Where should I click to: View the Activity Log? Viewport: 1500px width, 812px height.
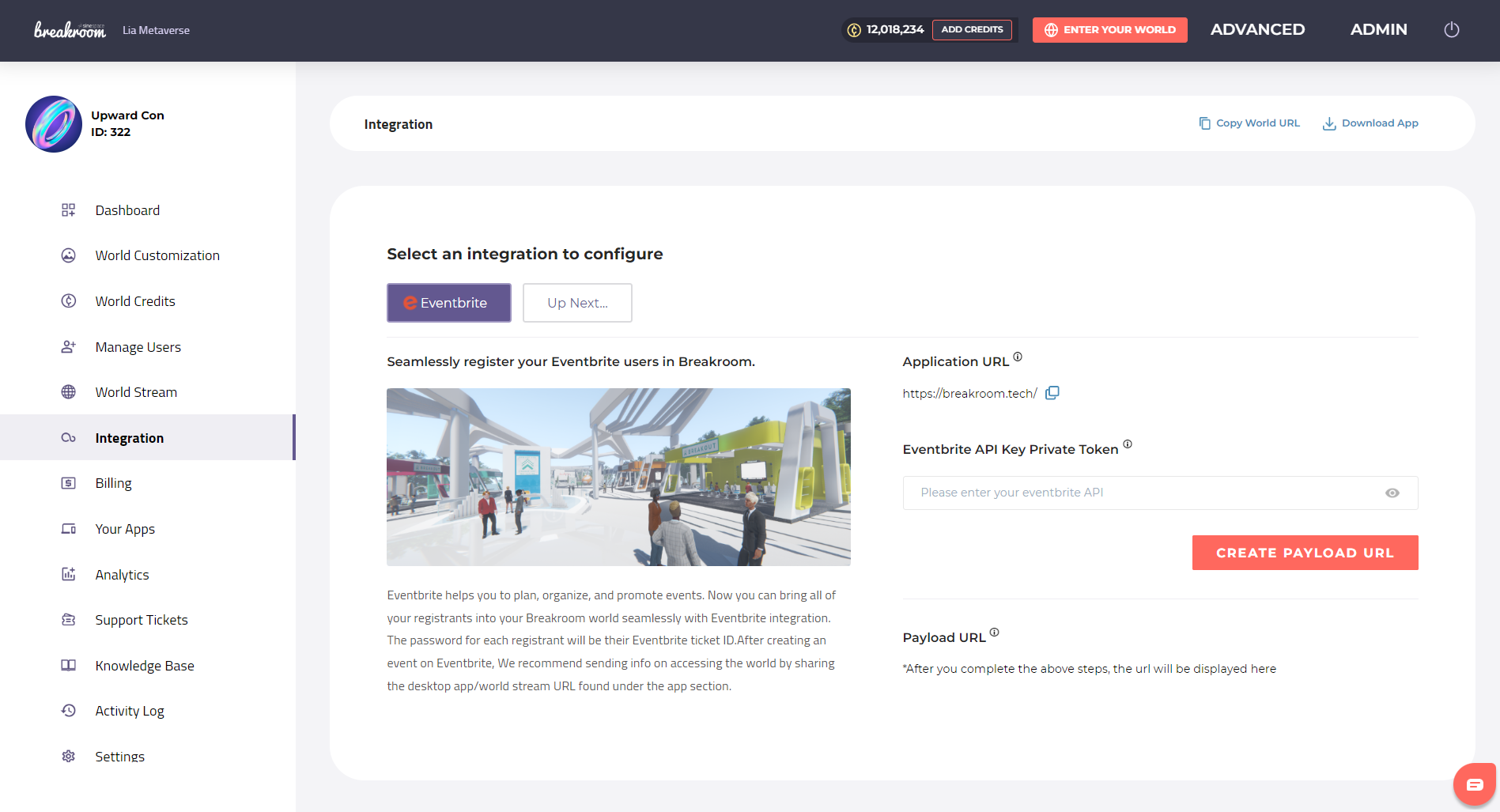[x=130, y=711]
